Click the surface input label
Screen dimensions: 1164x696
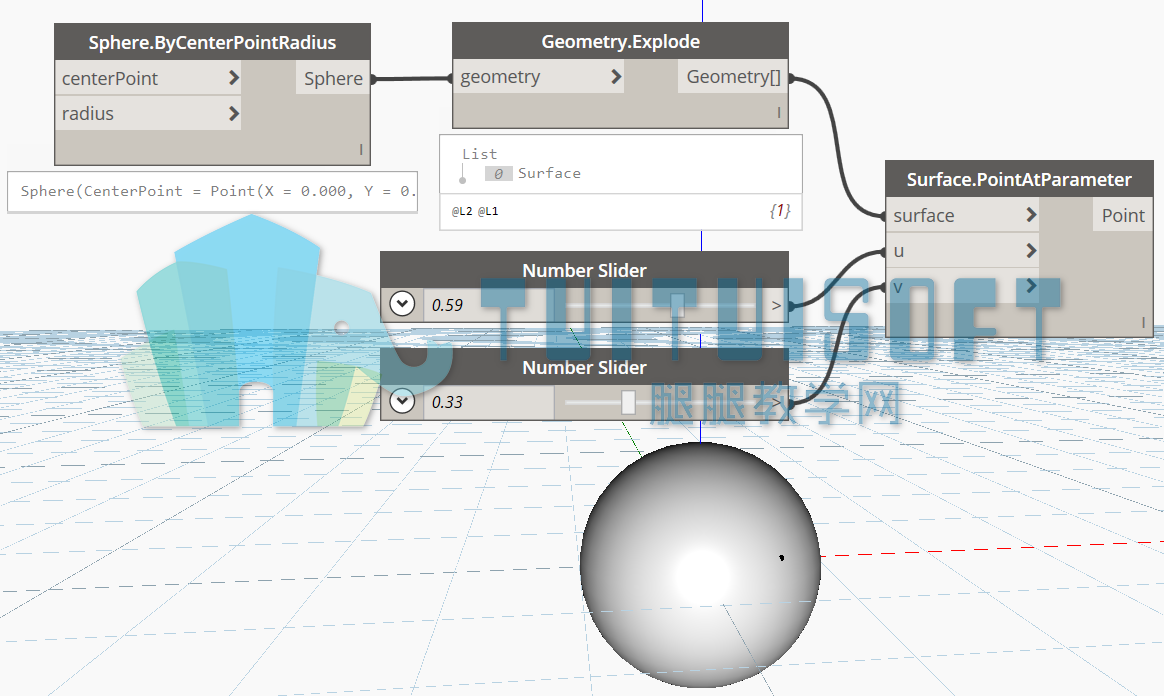point(923,215)
